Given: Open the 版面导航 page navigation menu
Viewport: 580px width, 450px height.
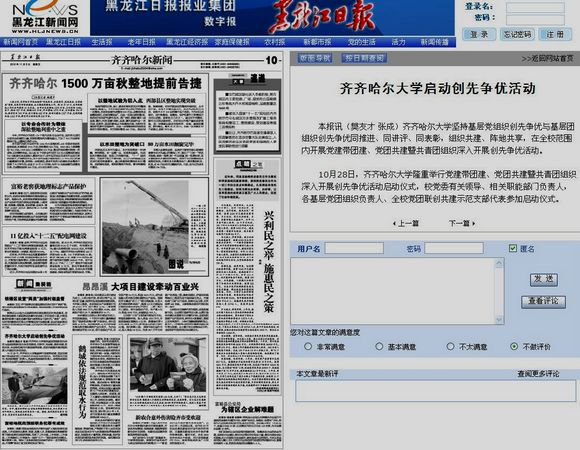Looking at the screenshot, I should click(315, 58).
